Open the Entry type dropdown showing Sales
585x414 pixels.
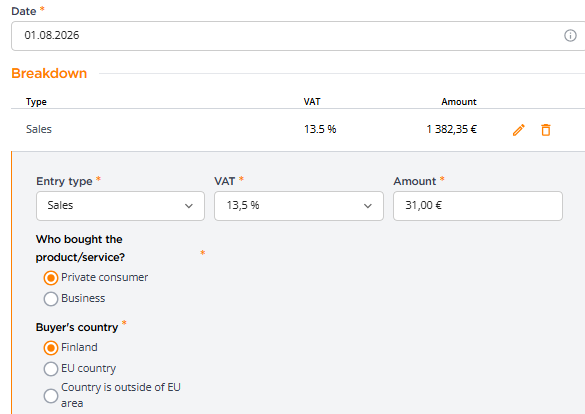pyautogui.click(x=120, y=206)
